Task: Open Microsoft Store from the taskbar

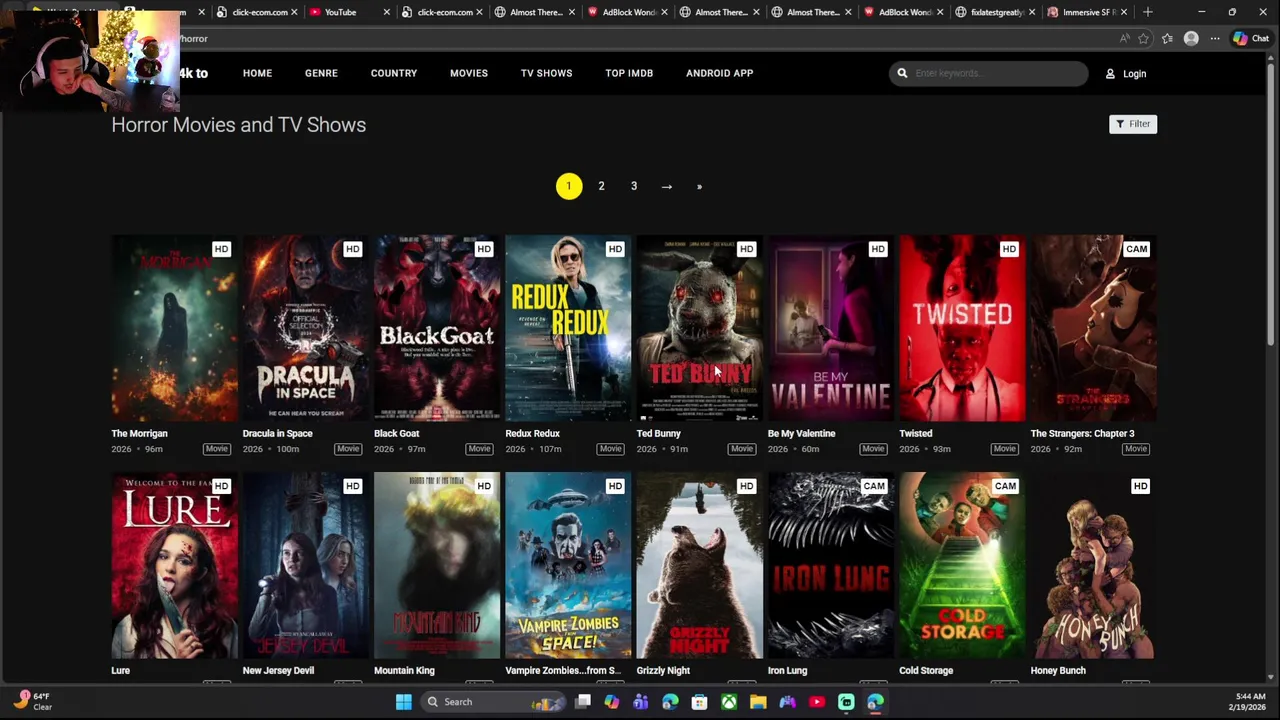Action: pyautogui.click(x=700, y=702)
